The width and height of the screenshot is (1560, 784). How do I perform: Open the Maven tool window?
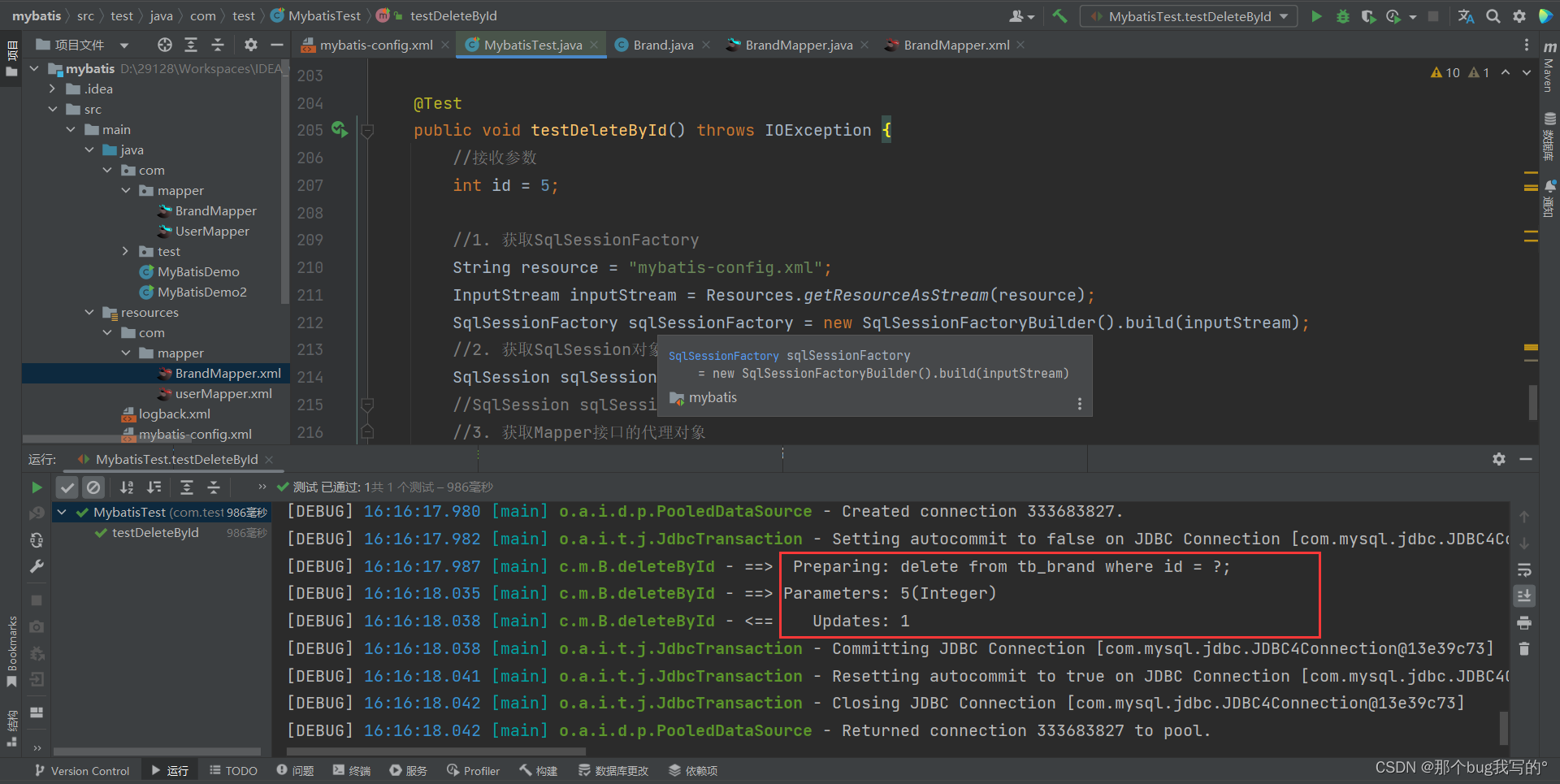click(x=1549, y=67)
